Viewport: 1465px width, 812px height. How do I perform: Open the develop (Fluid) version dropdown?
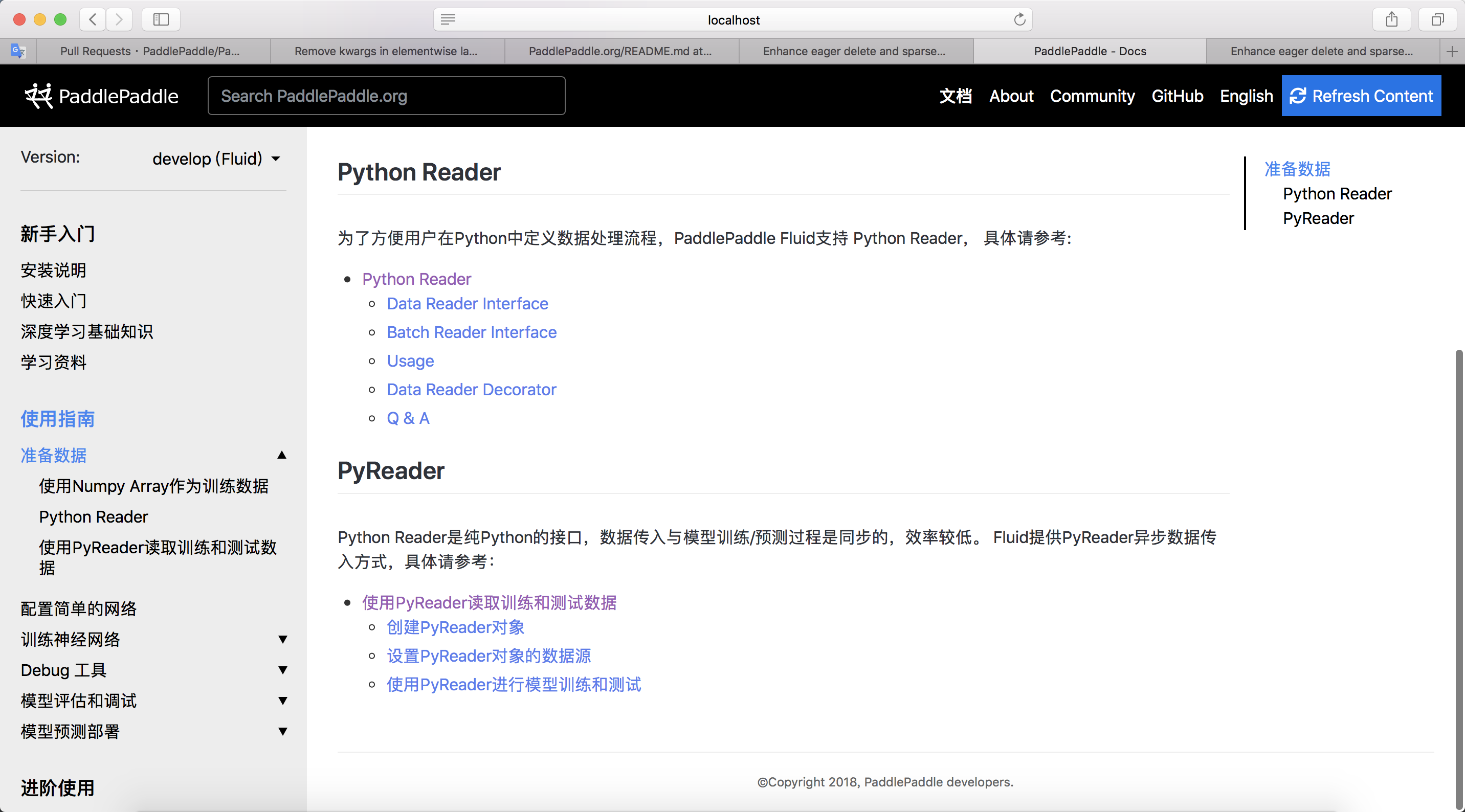[x=216, y=159]
